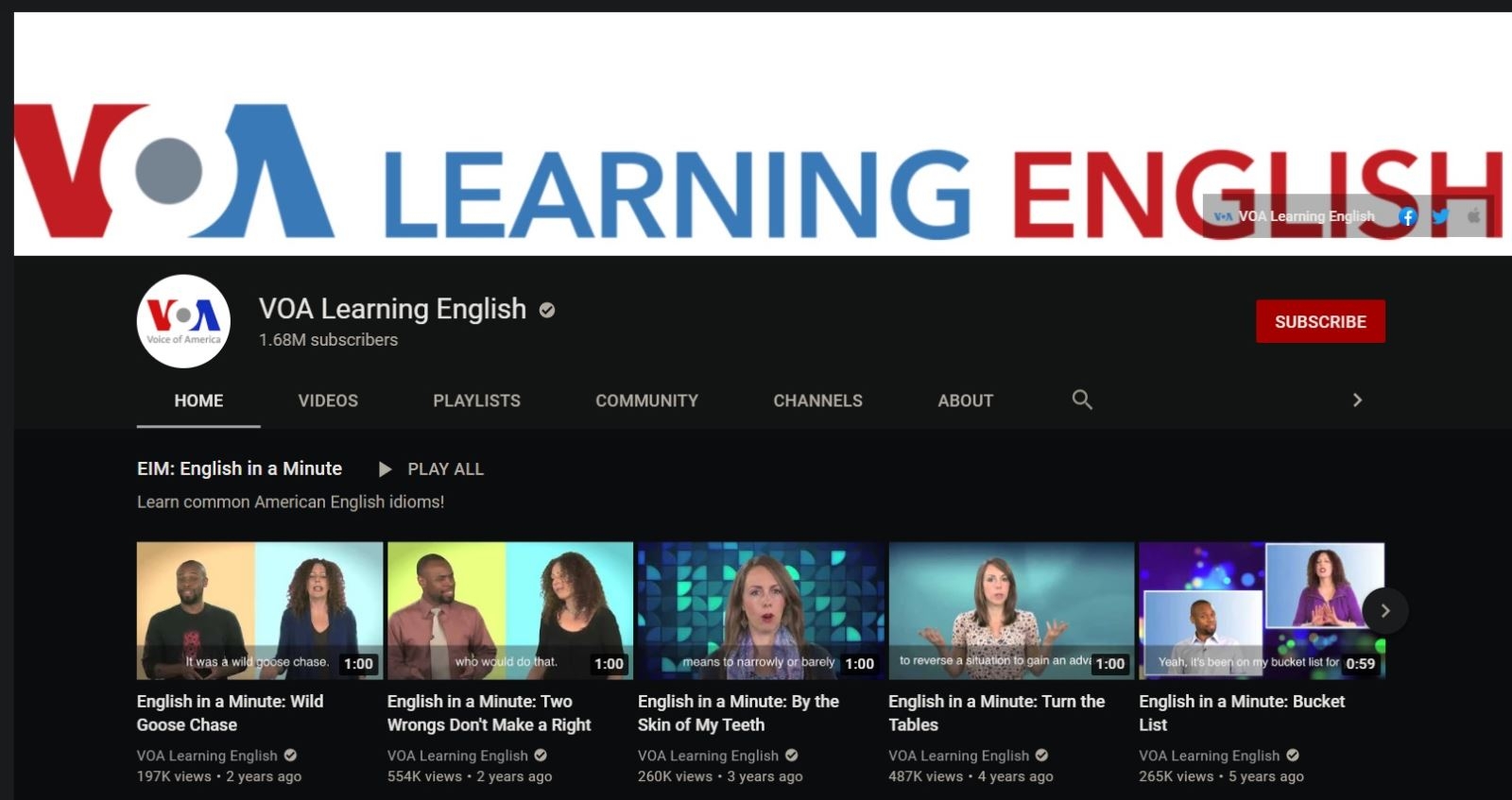This screenshot has height=800, width=1512.
Task: Play the Bucket List thumbnail
Action: pyautogui.click(x=1262, y=610)
